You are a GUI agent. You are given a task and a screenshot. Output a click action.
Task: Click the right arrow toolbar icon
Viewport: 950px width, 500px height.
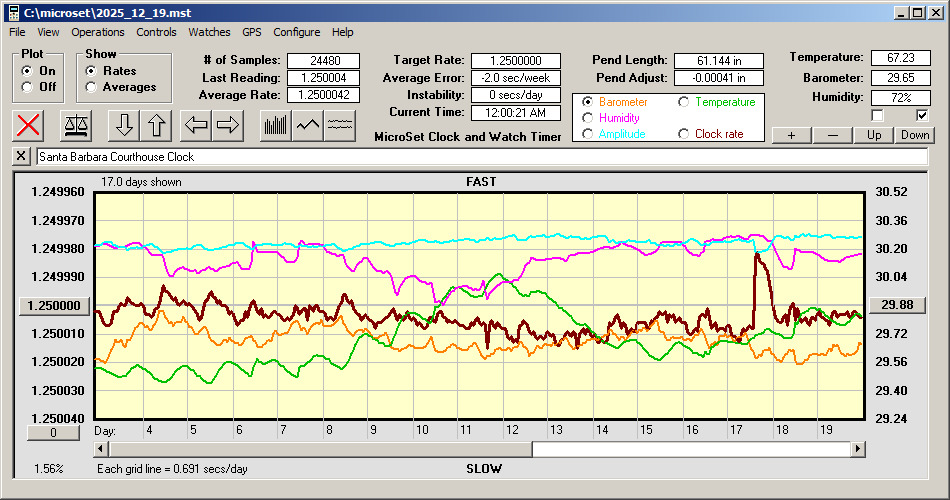click(x=228, y=125)
